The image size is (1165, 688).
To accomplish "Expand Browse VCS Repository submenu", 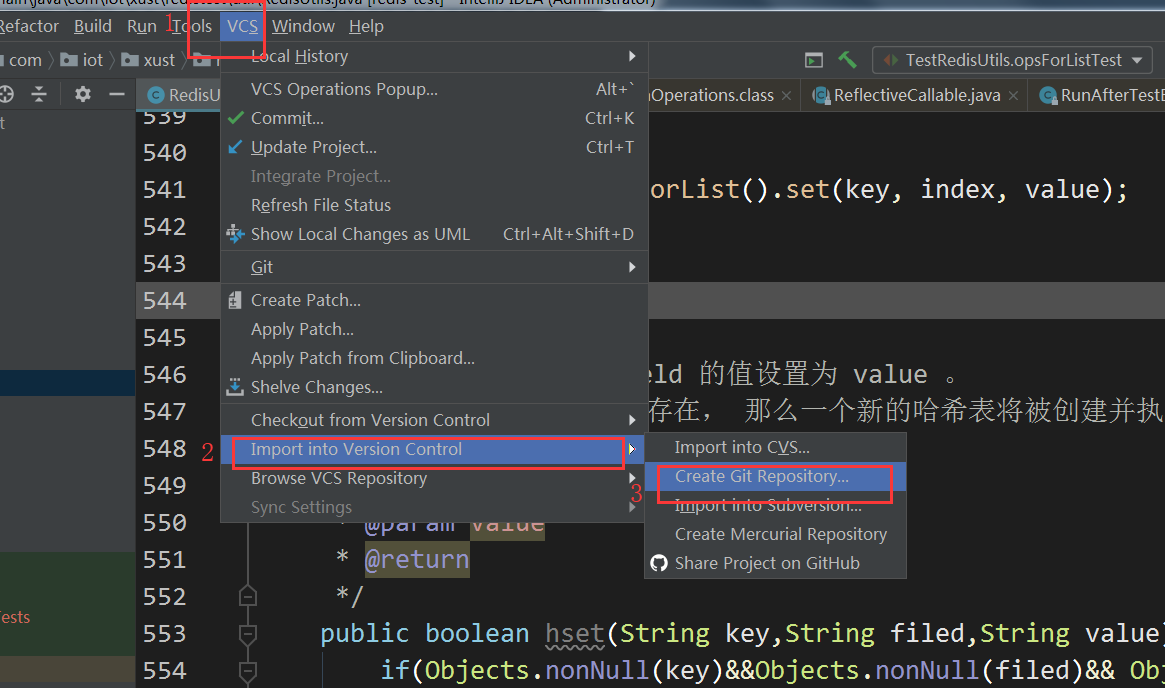I will (x=434, y=478).
